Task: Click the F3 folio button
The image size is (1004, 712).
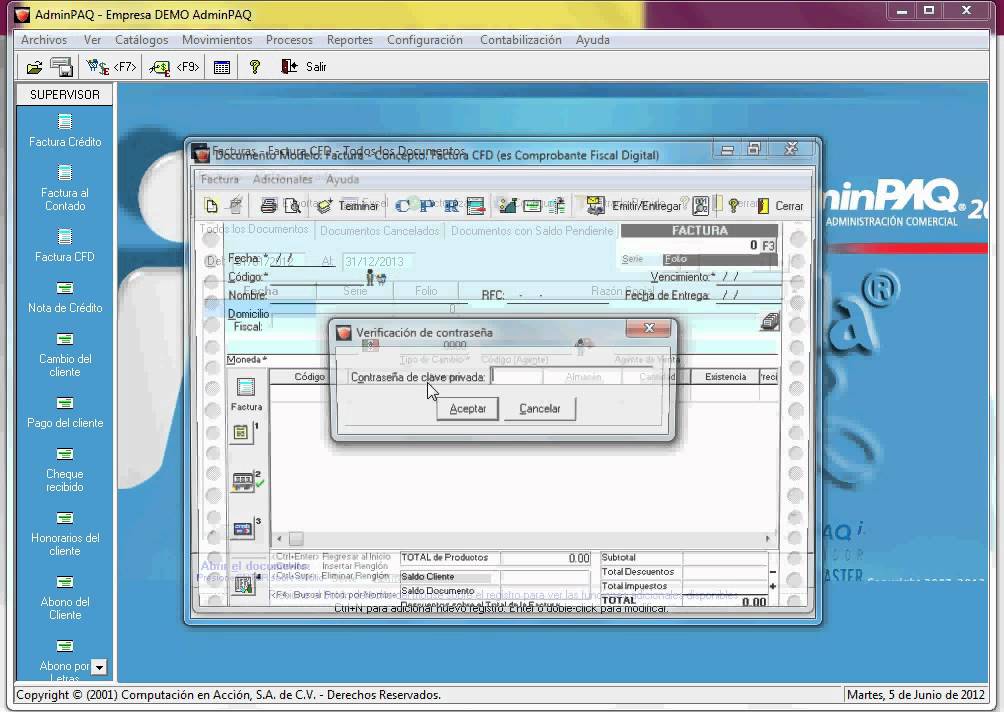Action: coord(768,245)
